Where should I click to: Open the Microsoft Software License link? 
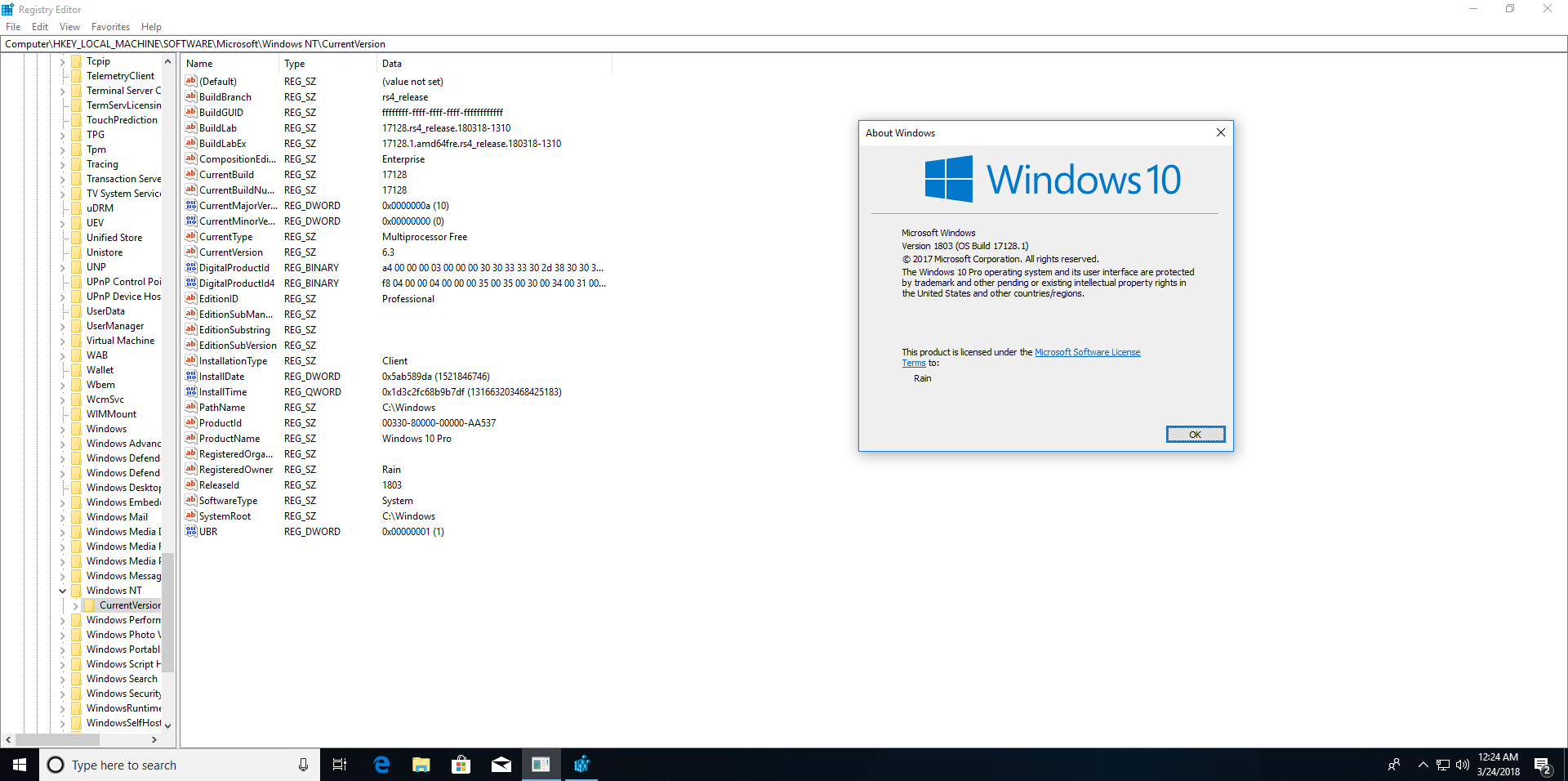pos(1087,352)
